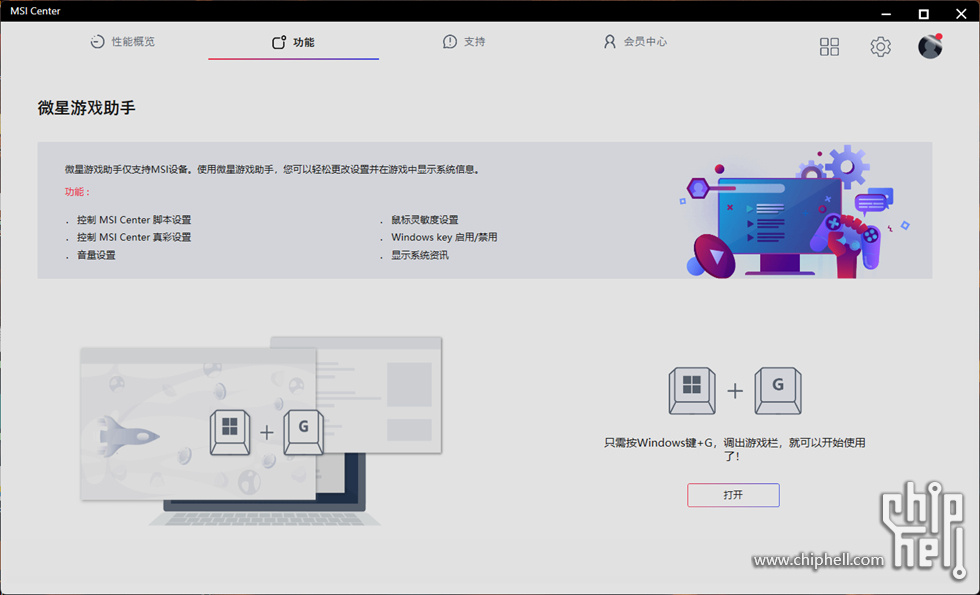Click the 功能 tab icon
The image size is (980, 595).
point(279,42)
